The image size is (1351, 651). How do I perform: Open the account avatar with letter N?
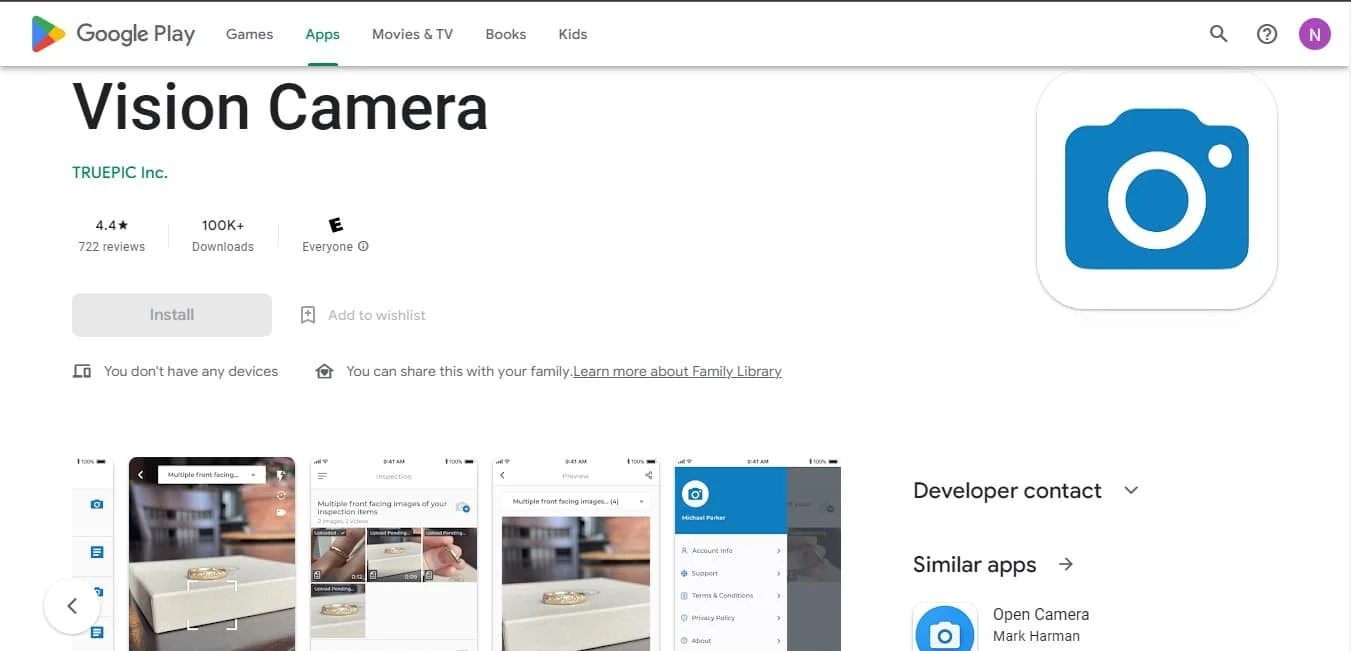(1315, 34)
